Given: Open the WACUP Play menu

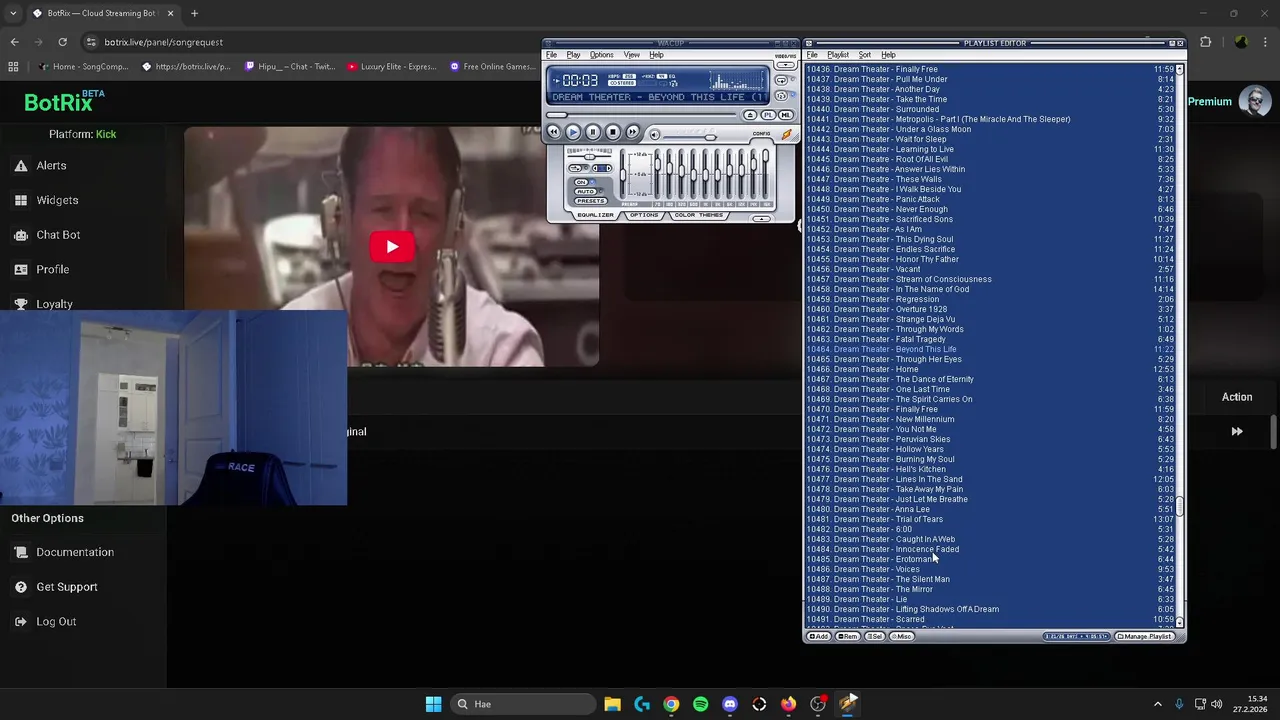Looking at the screenshot, I should click(x=573, y=55).
